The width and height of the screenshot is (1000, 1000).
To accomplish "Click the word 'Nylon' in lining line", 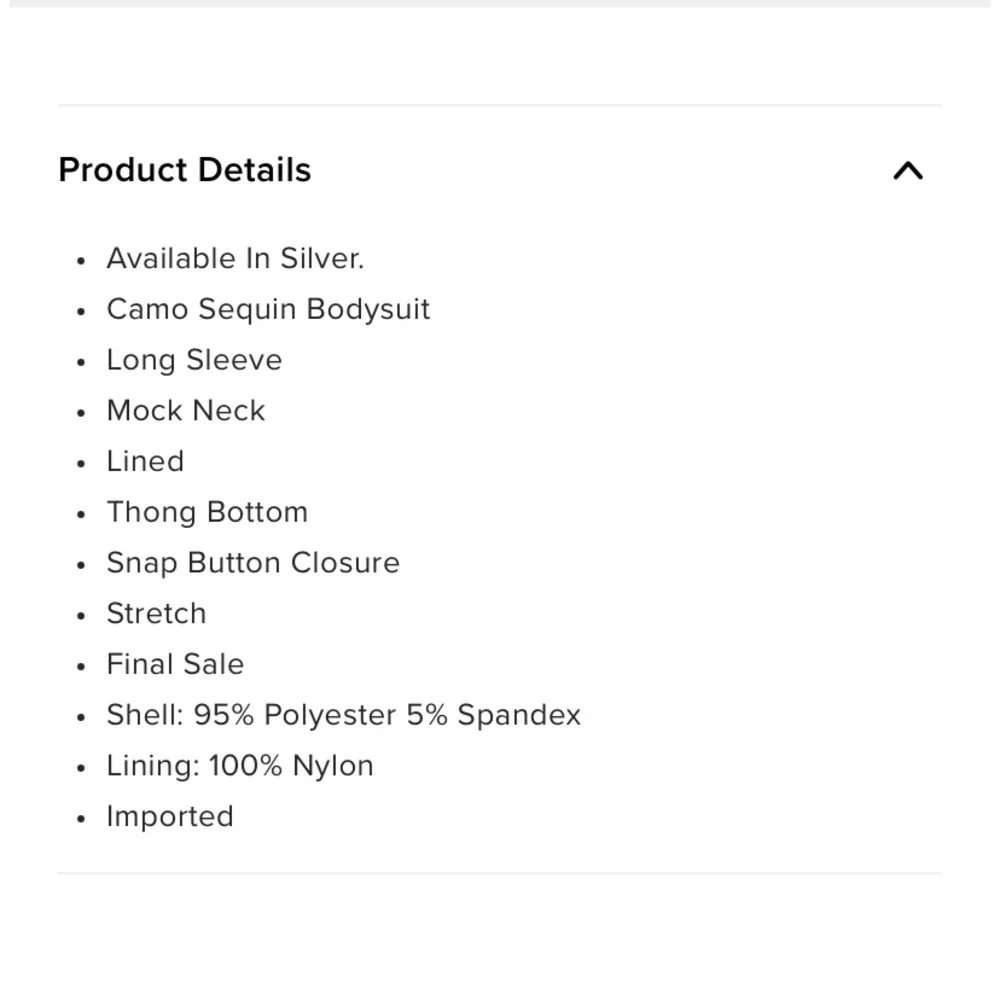I will pyautogui.click(x=333, y=766).
